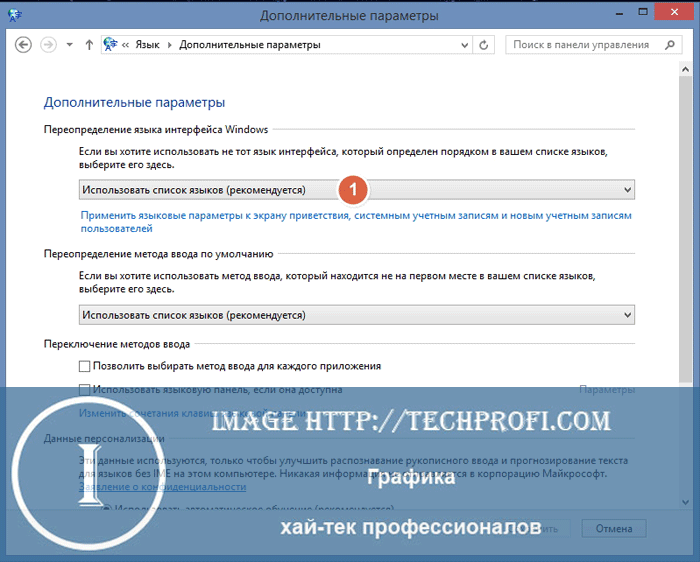The height and width of the screenshot is (562, 700).
Task: Click the Back navigation arrow
Action: [23, 45]
